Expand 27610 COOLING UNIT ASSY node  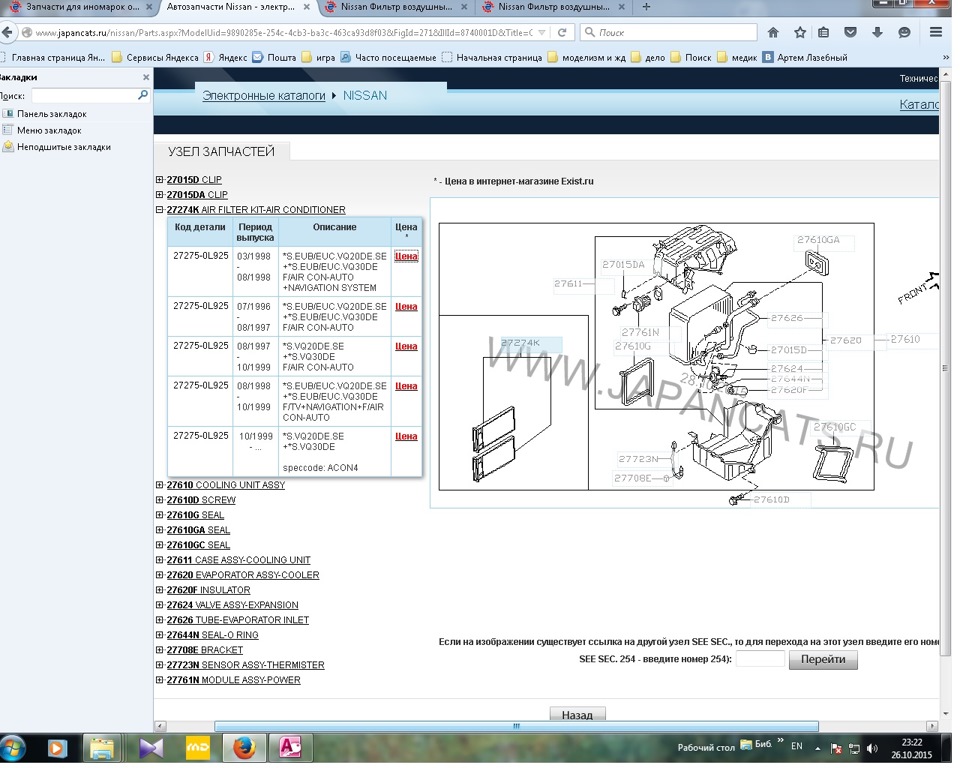click(x=159, y=485)
